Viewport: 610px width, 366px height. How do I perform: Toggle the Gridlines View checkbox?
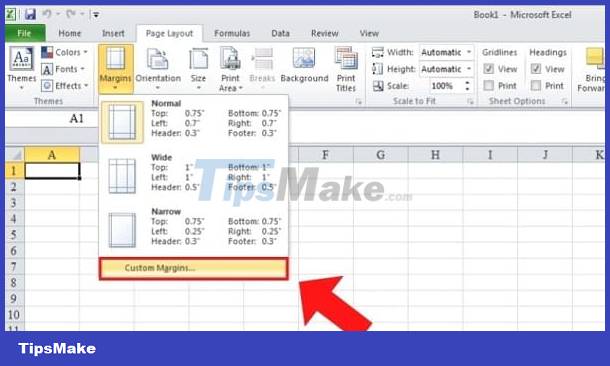tap(489, 69)
